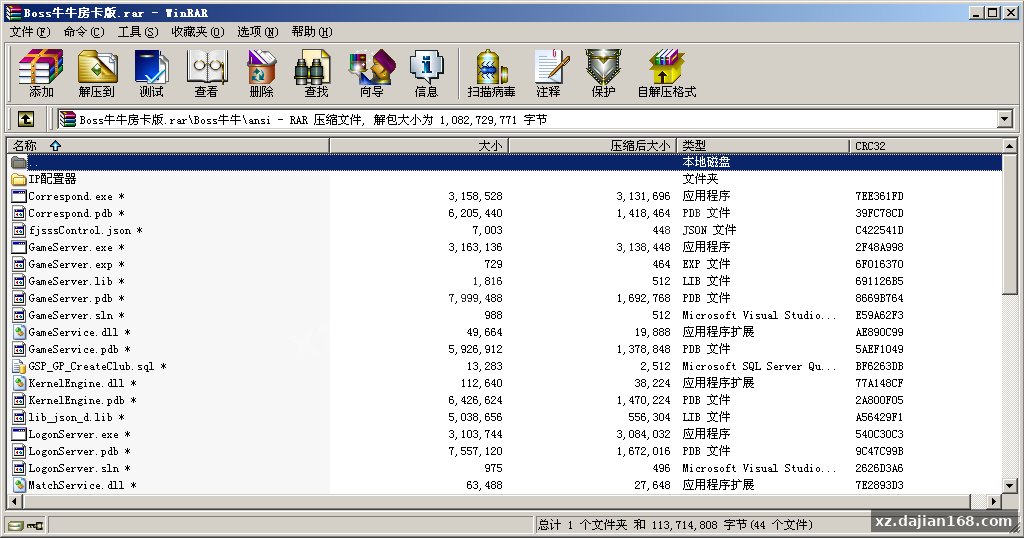
Task: Click the 解压到 (Extract To) toolbar icon
Action: (97, 73)
